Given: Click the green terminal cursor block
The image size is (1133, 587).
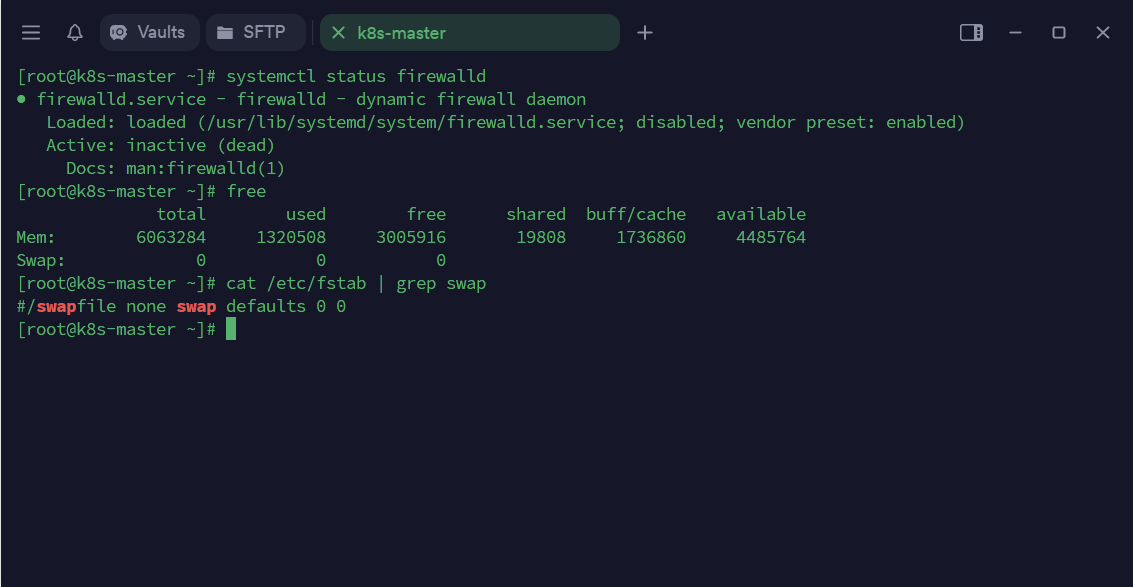Looking at the screenshot, I should [x=231, y=329].
